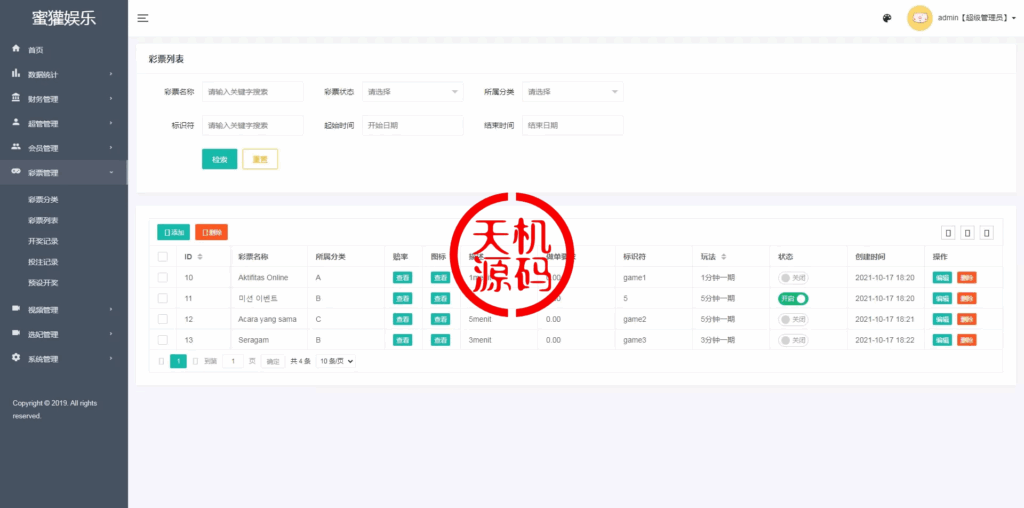
Task: Expand the 财务管理 sidebar menu
Action: pos(60,99)
